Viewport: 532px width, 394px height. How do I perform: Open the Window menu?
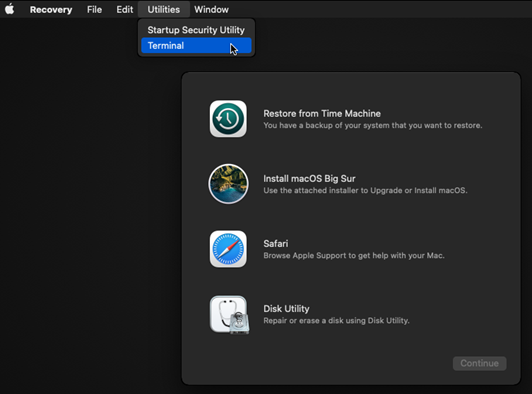tap(211, 10)
